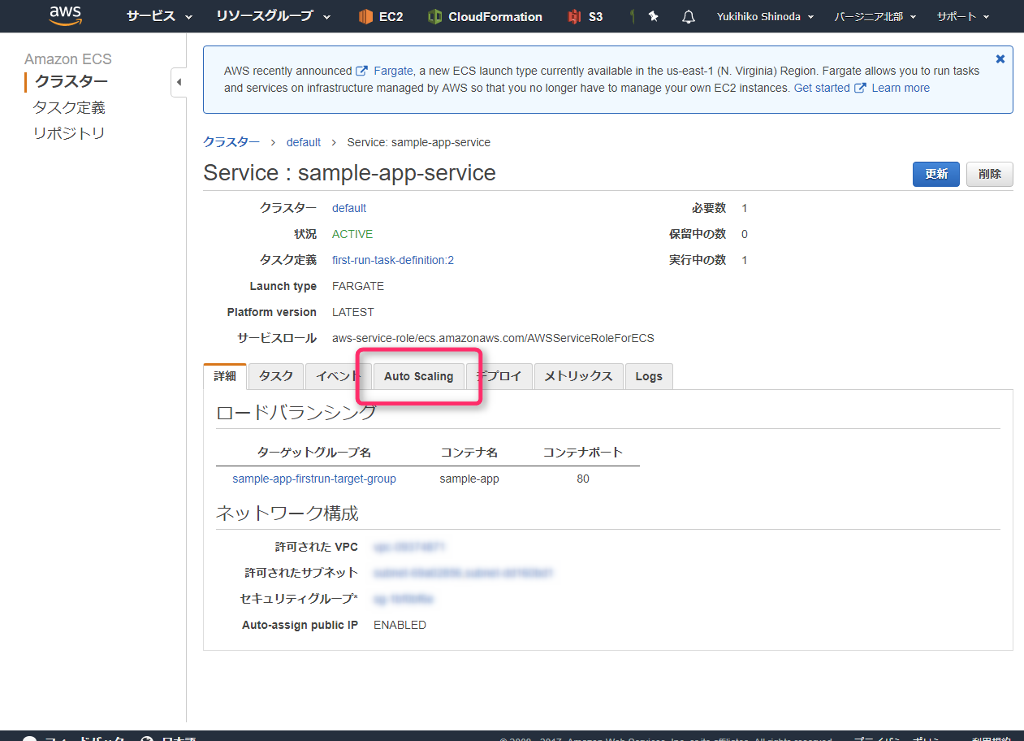
Task: Select タスク定義 in the ECS sidebar
Action: click(x=69, y=108)
